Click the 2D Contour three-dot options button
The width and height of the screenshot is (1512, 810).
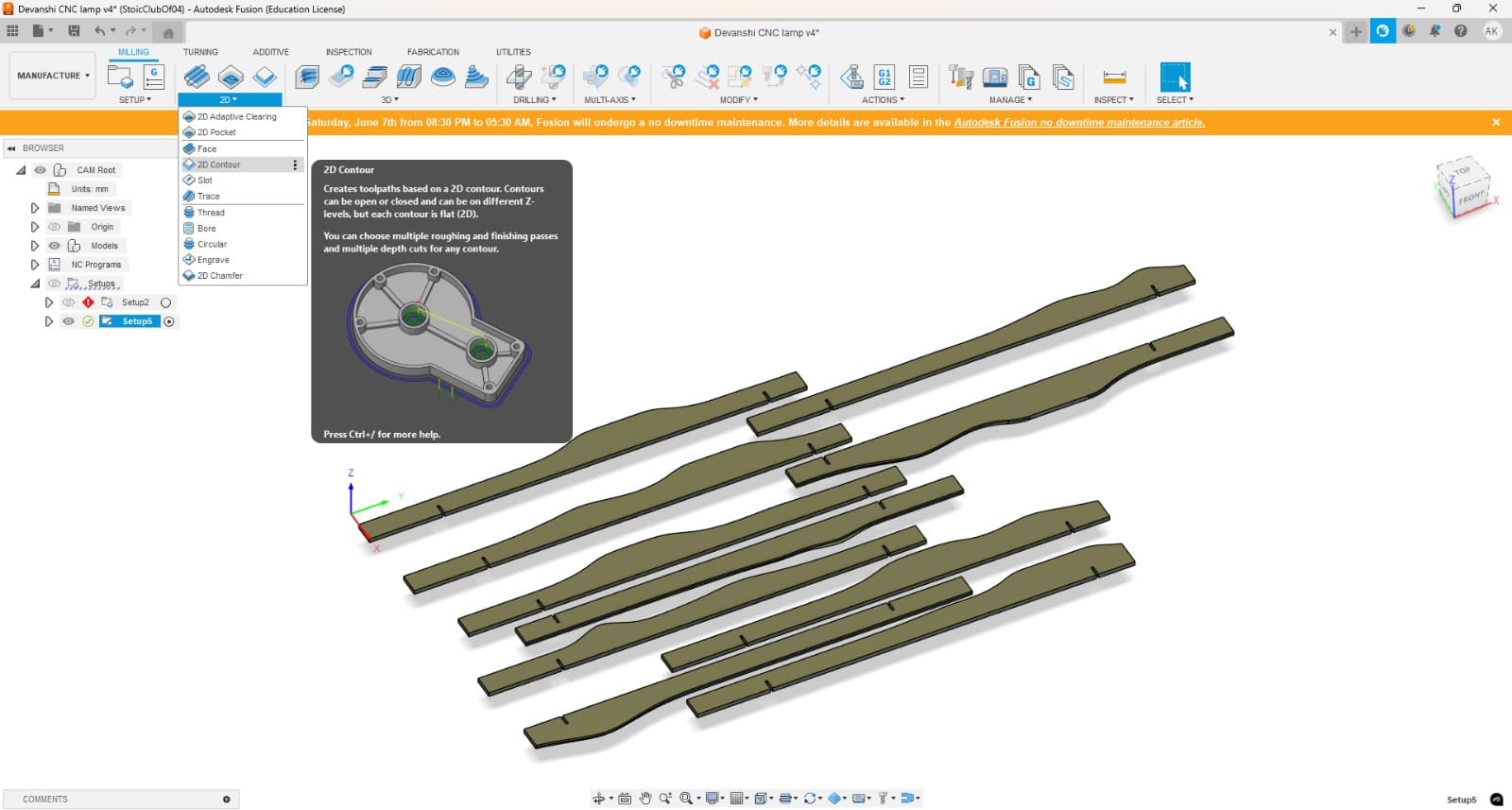point(295,164)
